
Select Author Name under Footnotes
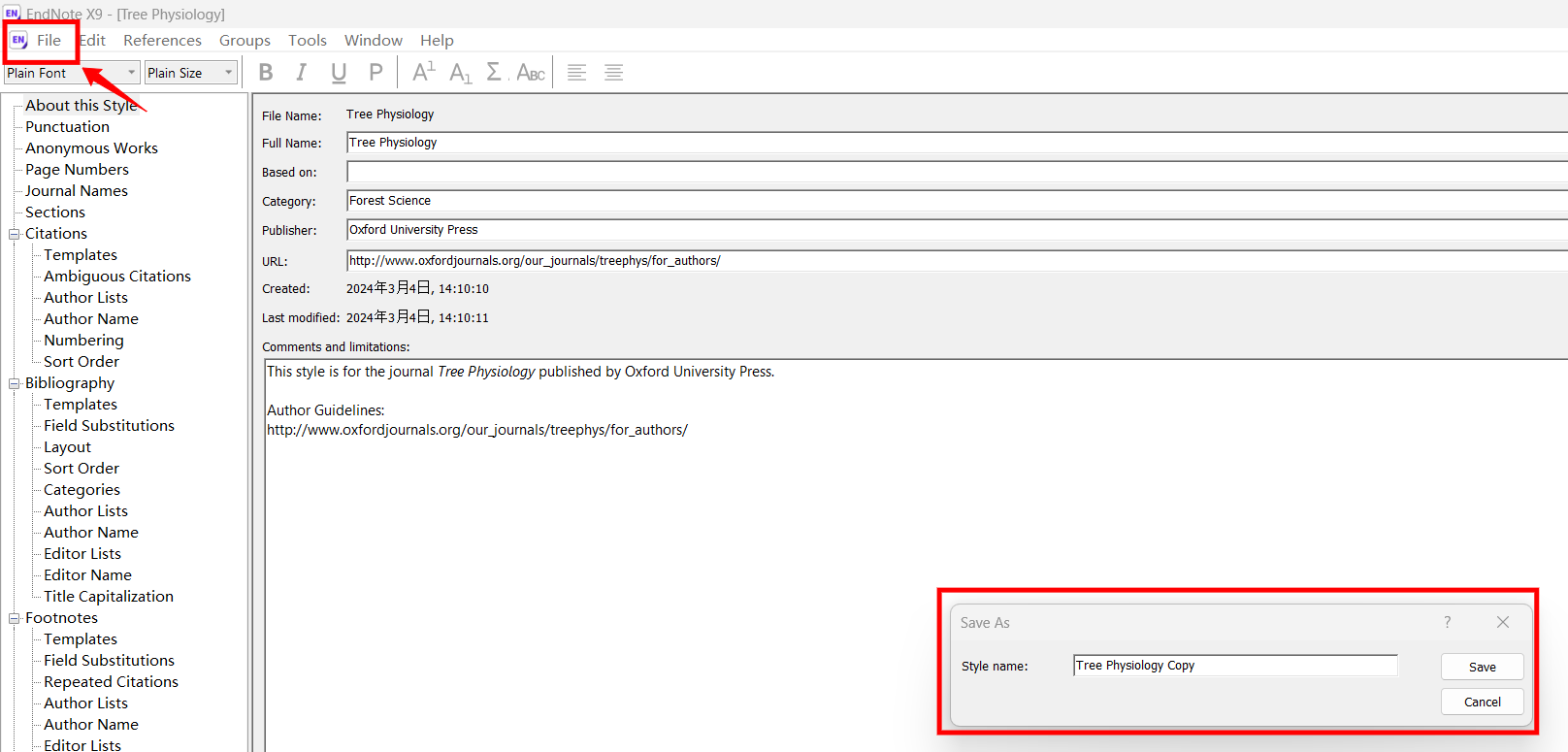pos(91,725)
